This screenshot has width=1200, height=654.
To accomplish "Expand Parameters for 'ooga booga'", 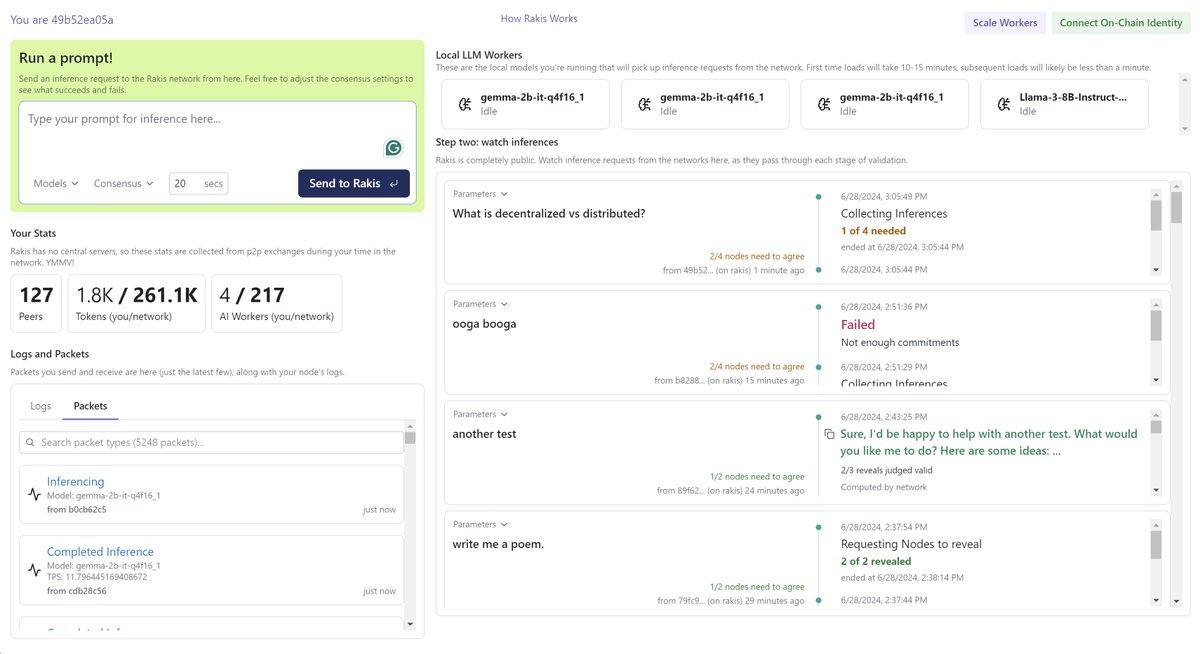I will 480,304.
